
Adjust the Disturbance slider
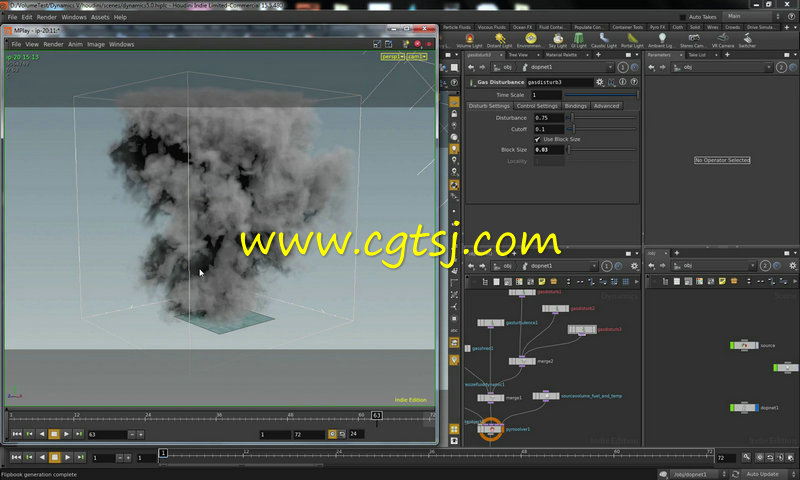click(x=602, y=118)
